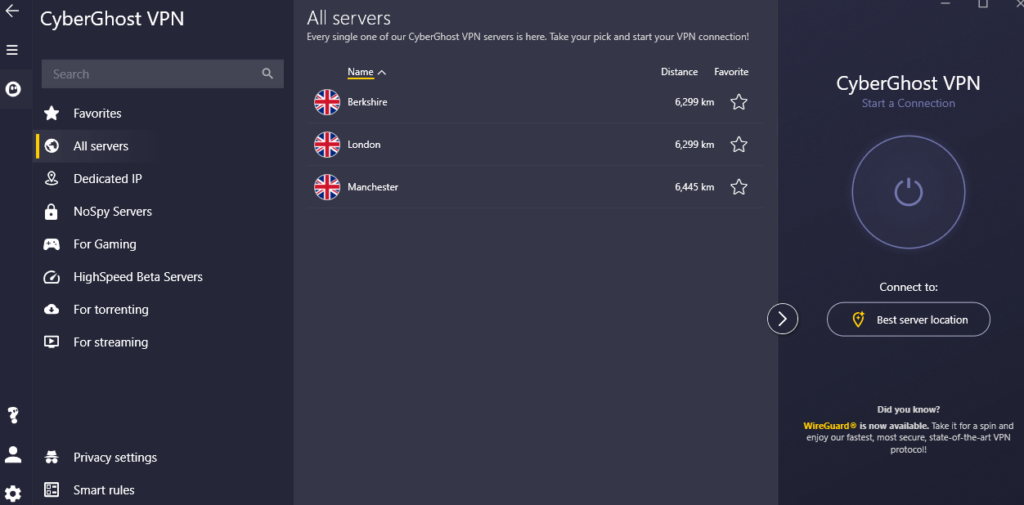Collapse panel with round arrow button
The image size is (1024, 505).
(782, 319)
